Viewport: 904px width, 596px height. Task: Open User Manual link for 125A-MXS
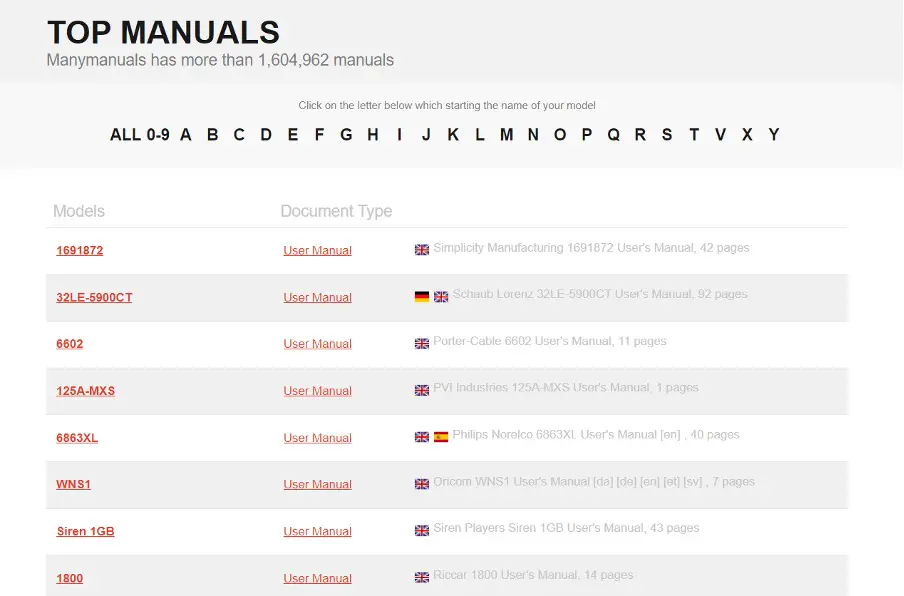click(318, 391)
